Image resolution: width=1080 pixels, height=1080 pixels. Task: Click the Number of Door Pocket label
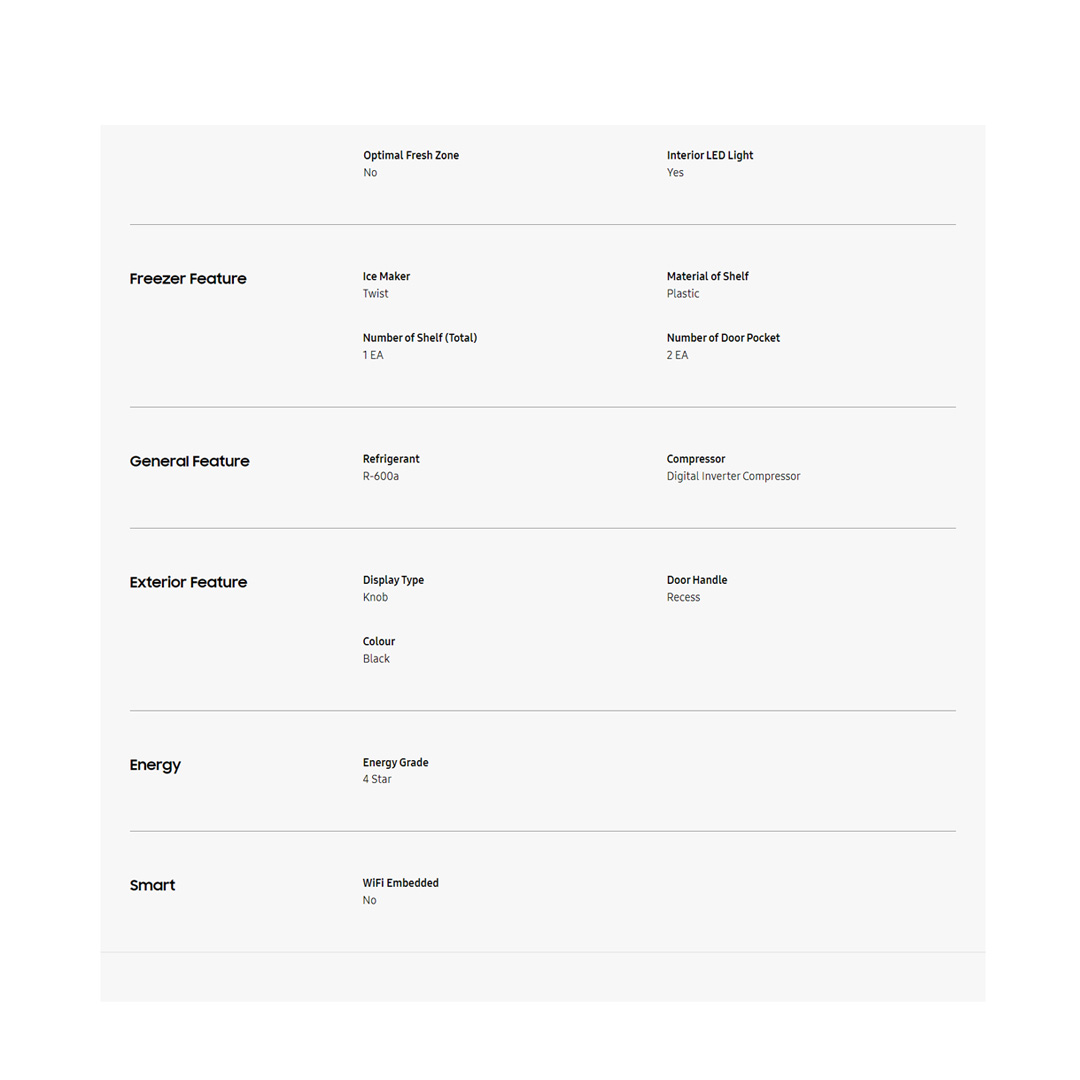pyautogui.click(x=723, y=338)
